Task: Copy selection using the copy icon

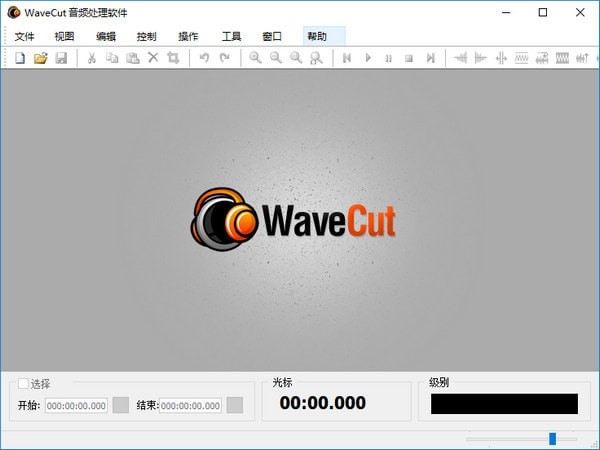Action: click(112, 58)
